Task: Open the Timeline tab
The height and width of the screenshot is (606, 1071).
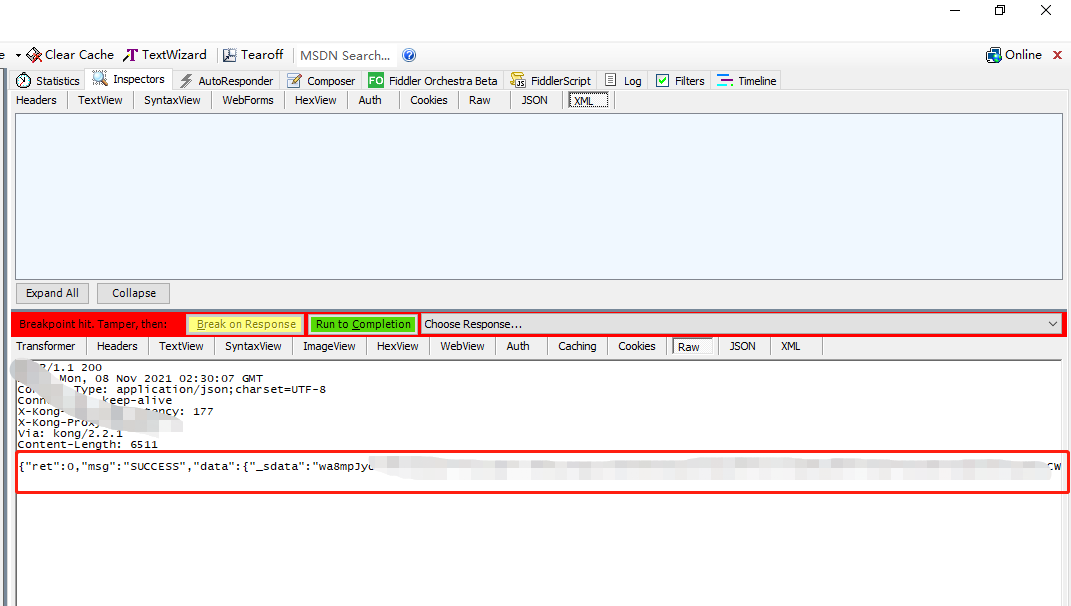Action: 747,81
